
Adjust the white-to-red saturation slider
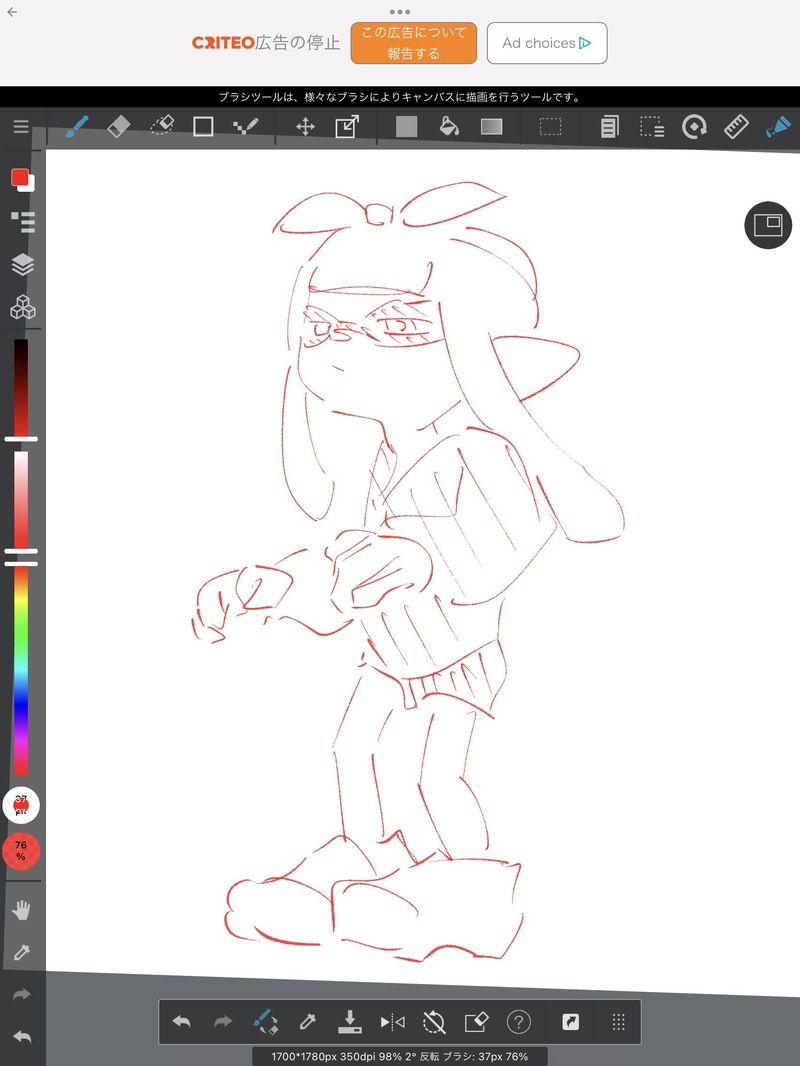click(21, 500)
